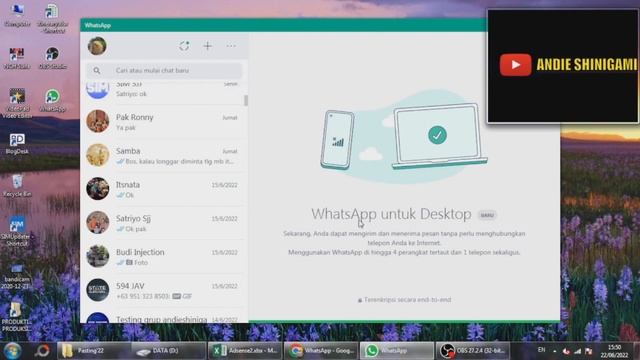This screenshot has width=640, height=360.
Task: Click the Recycle Bin desktop icon
Action: pyautogui.click(x=17, y=186)
